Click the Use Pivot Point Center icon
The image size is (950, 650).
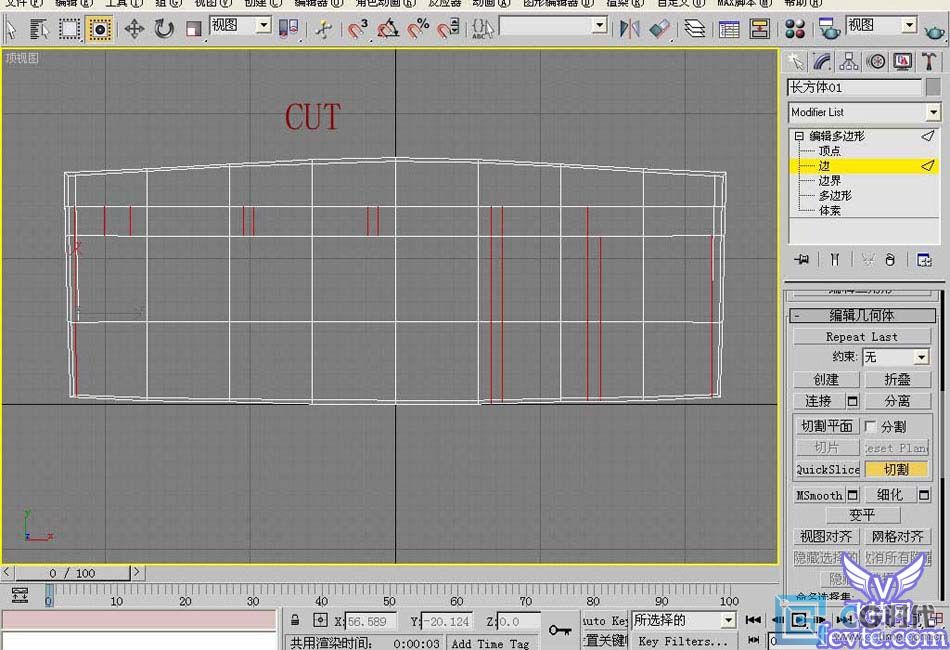[288, 28]
